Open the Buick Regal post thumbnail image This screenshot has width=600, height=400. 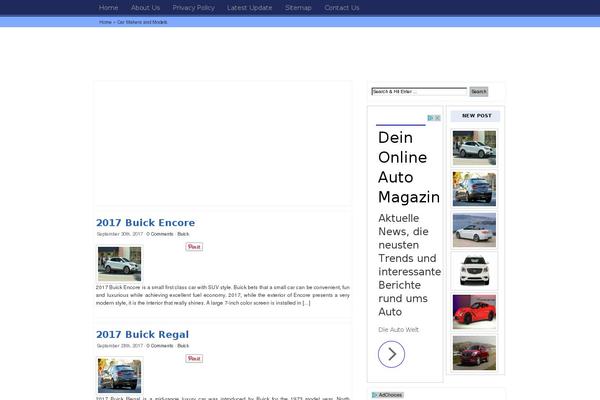pyautogui.click(x=119, y=376)
